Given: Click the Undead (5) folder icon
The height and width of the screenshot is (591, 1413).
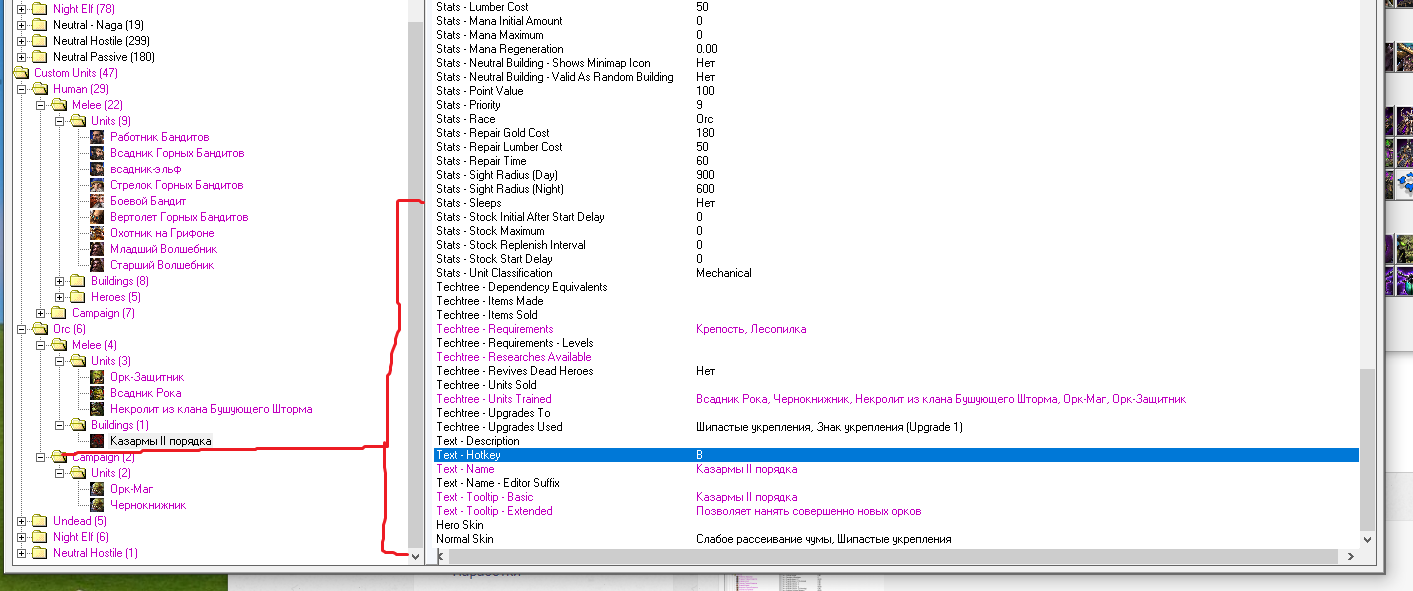Looking at the screenshot, I should point(40,521).
